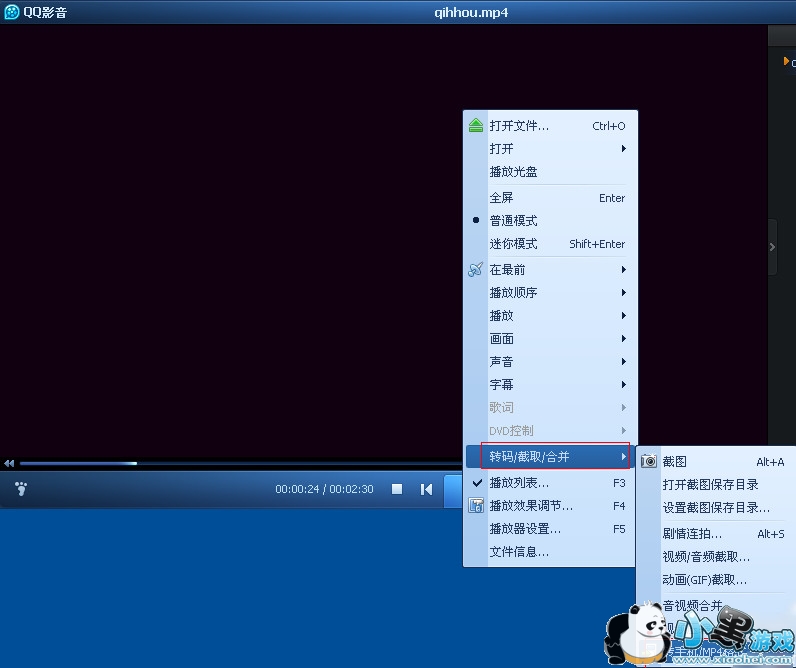Open 动画(GIF)截取 from the submenu
This screenshot has height=668, width=796.
tap(704, 580)
